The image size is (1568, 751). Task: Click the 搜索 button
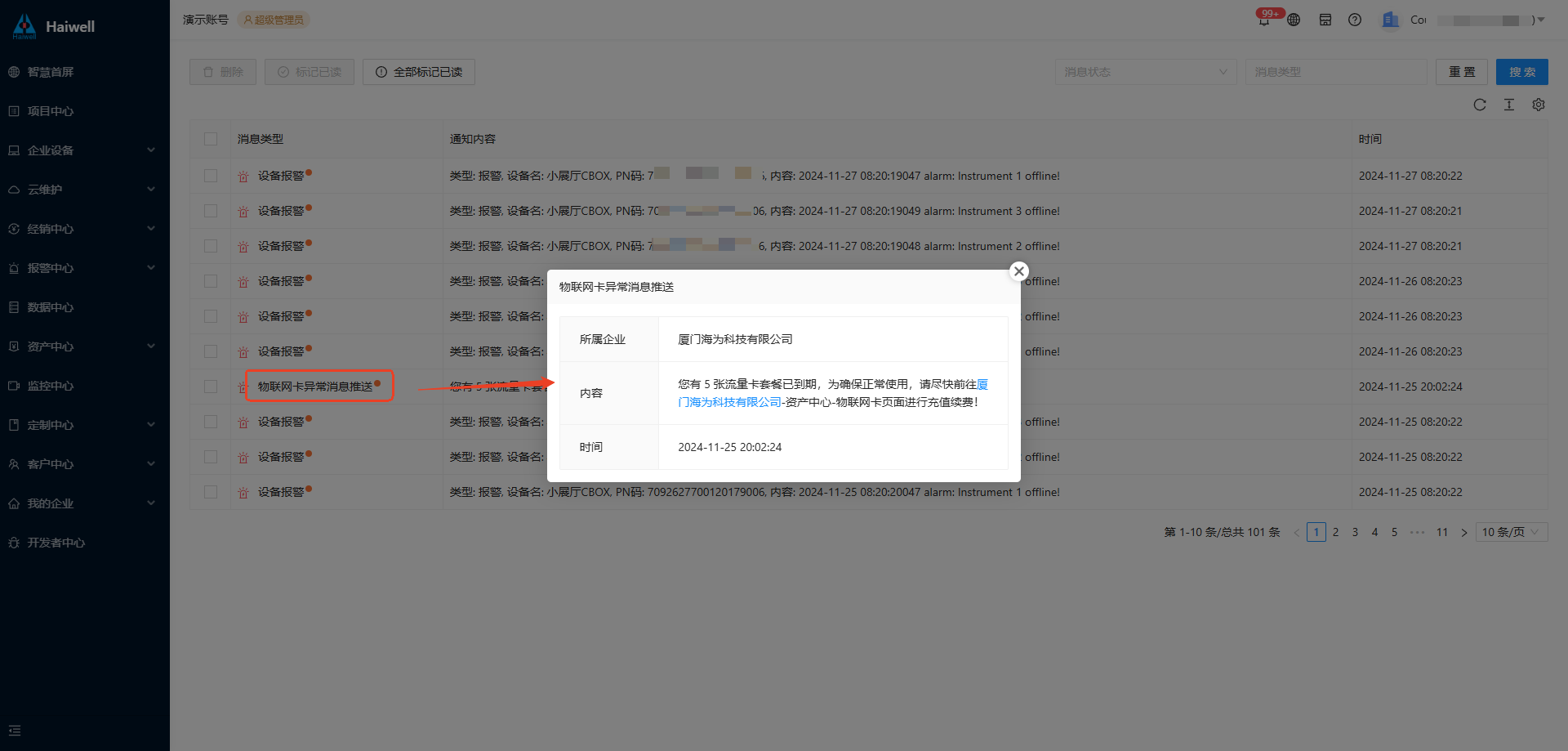(1522, 72)
